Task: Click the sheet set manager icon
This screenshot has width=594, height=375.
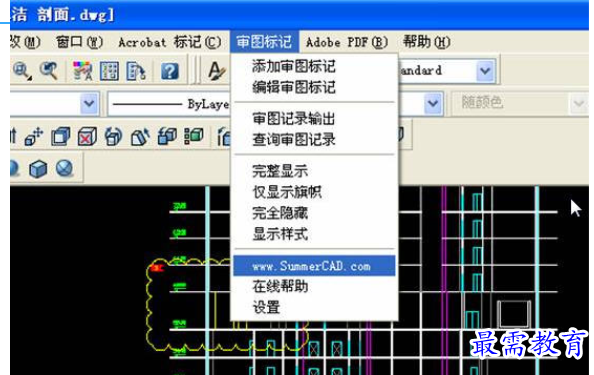Action: coord(136,71)
